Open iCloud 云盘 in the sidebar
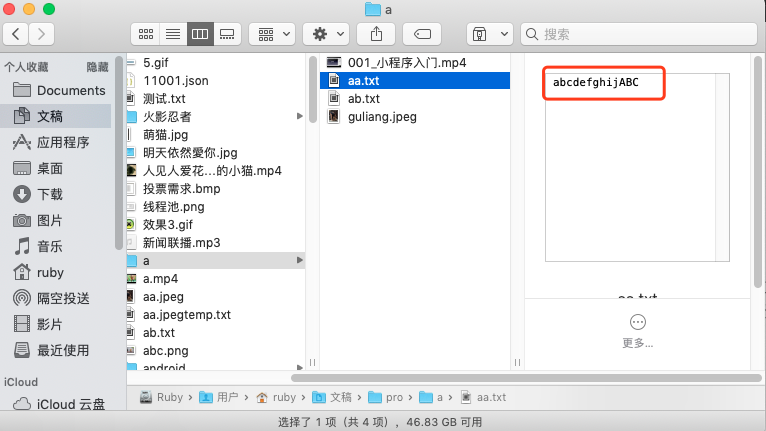766x431 pixels. click(71, 404)
